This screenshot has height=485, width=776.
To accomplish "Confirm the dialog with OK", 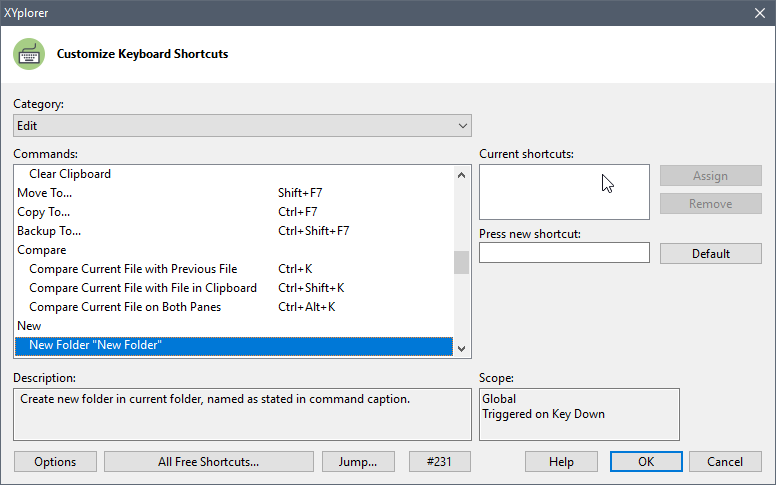I will point(646,462).
